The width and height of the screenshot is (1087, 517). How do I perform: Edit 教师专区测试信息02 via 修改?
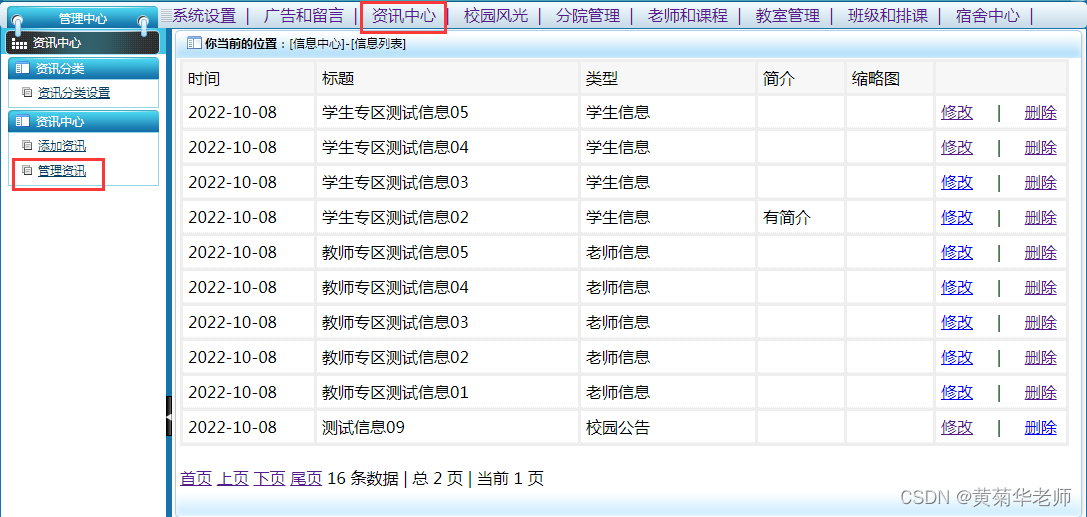957,358
